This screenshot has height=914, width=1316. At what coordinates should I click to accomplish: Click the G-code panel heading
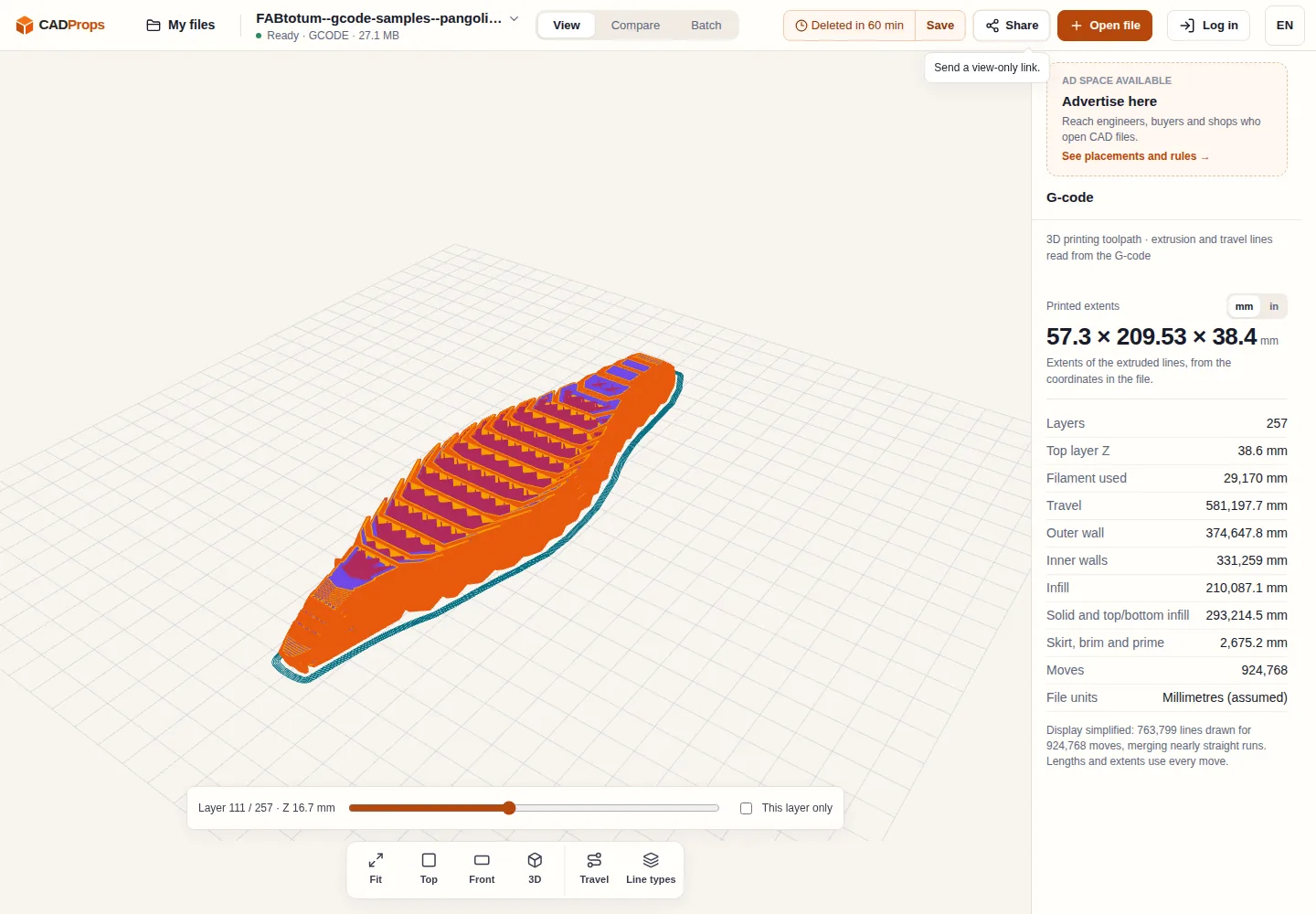pos(1070,197)
